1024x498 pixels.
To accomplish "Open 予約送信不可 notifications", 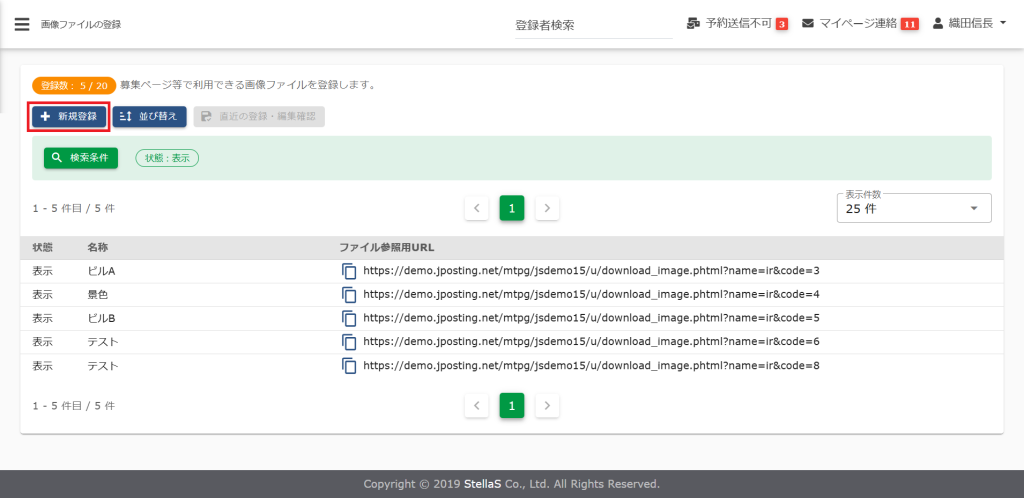I will point(738,23).
